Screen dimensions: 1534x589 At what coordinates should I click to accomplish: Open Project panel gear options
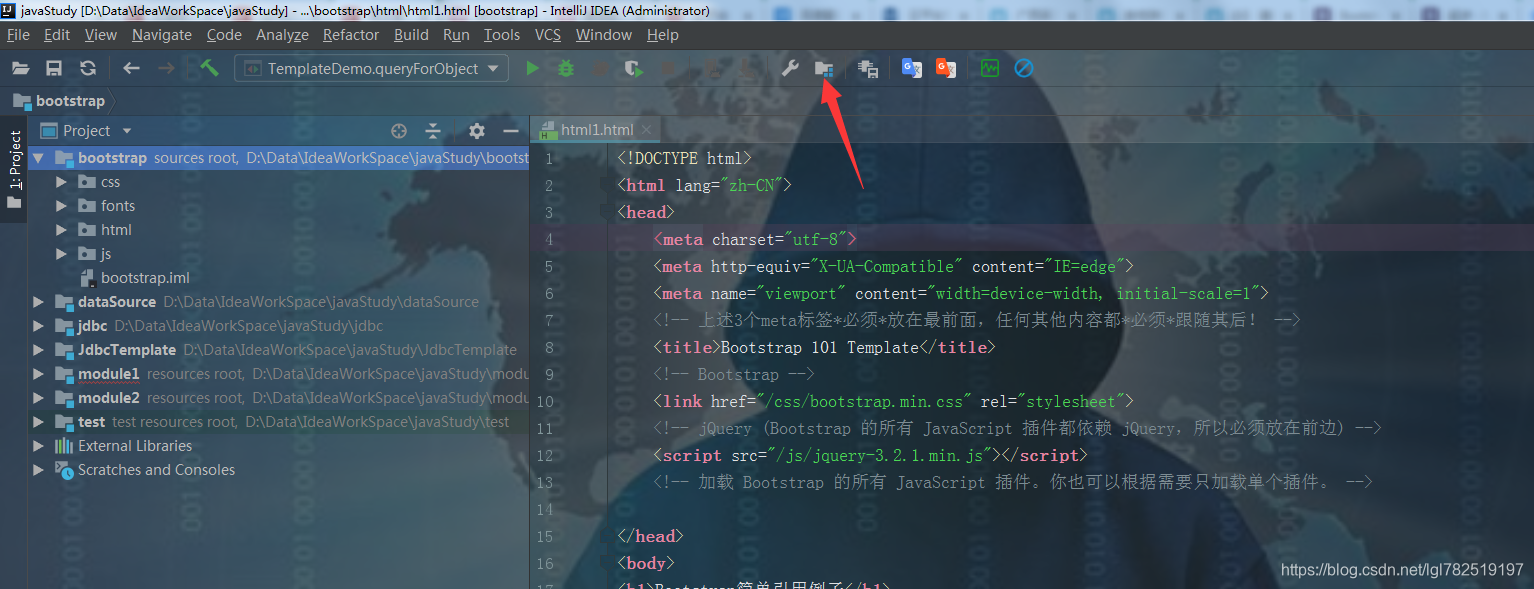477,131
